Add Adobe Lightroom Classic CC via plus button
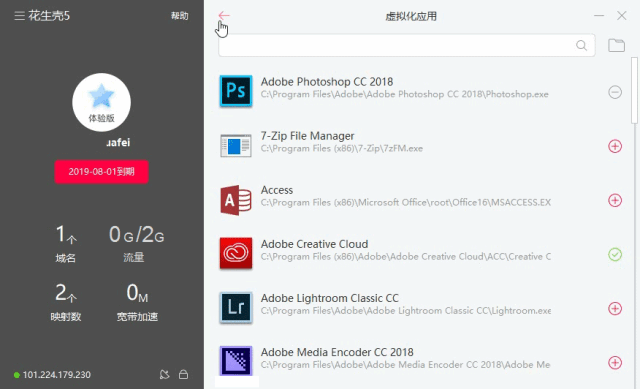The image size is (640, 389). point(615,309)
